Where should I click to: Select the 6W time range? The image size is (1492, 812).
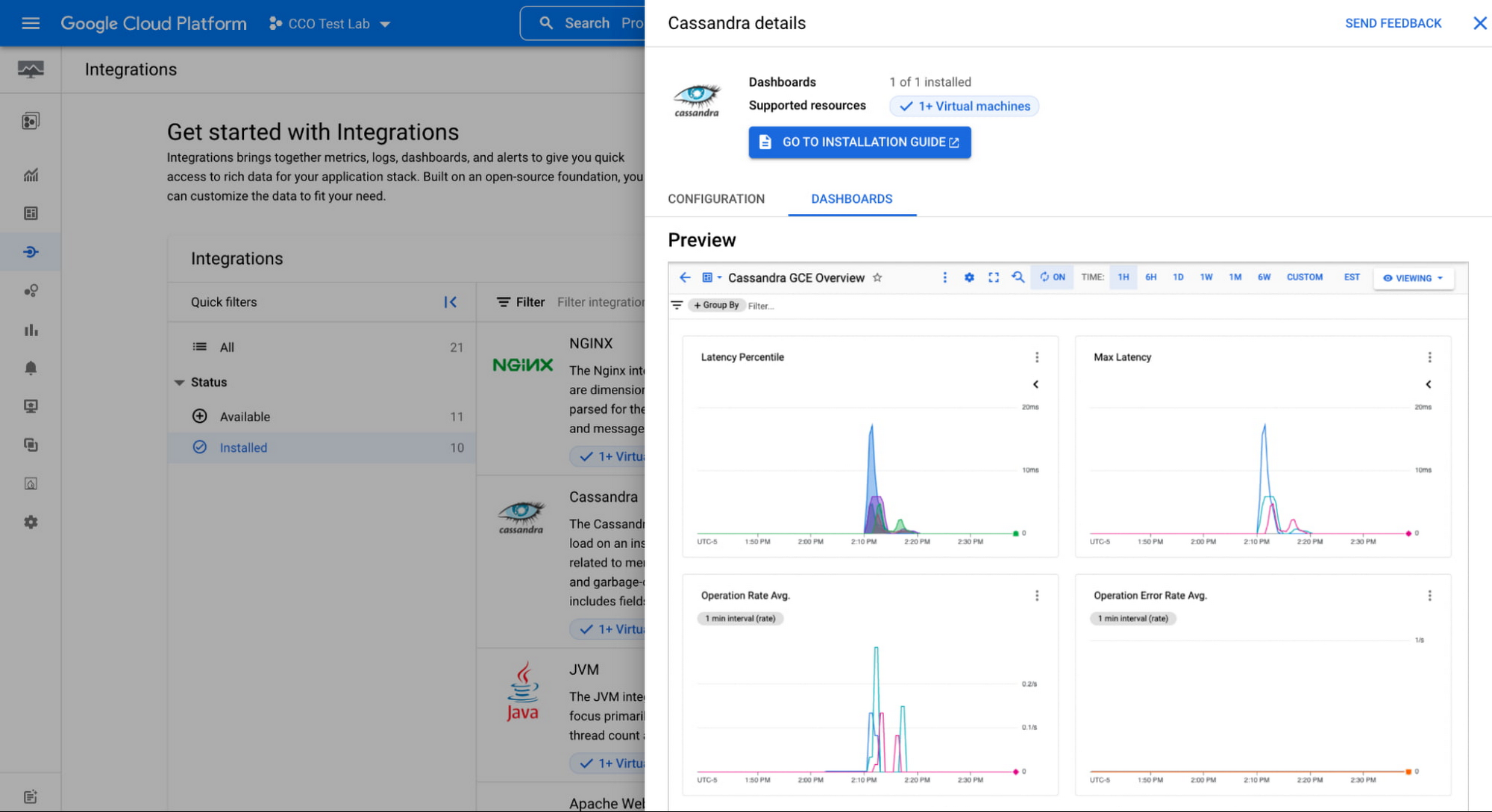click(x=1264, y=277)
